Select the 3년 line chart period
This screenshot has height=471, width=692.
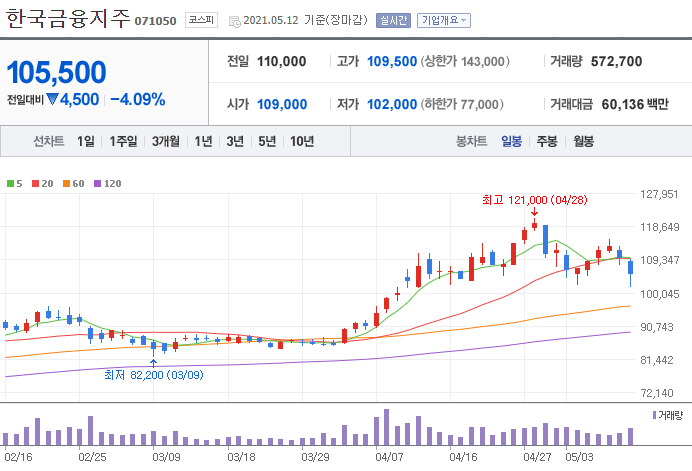coord(235,141)
